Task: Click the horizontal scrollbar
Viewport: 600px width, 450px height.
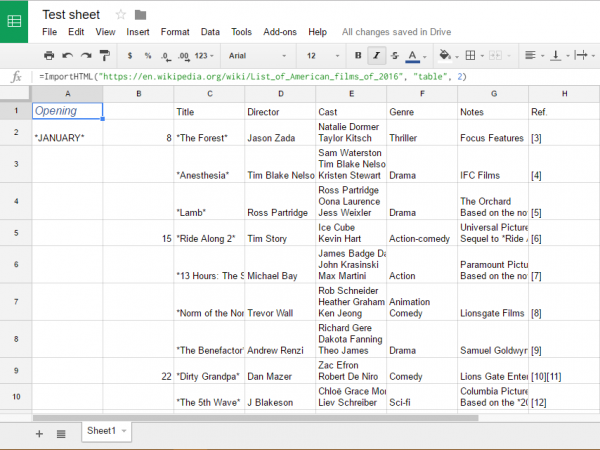Action: click(x=256, y=418)
